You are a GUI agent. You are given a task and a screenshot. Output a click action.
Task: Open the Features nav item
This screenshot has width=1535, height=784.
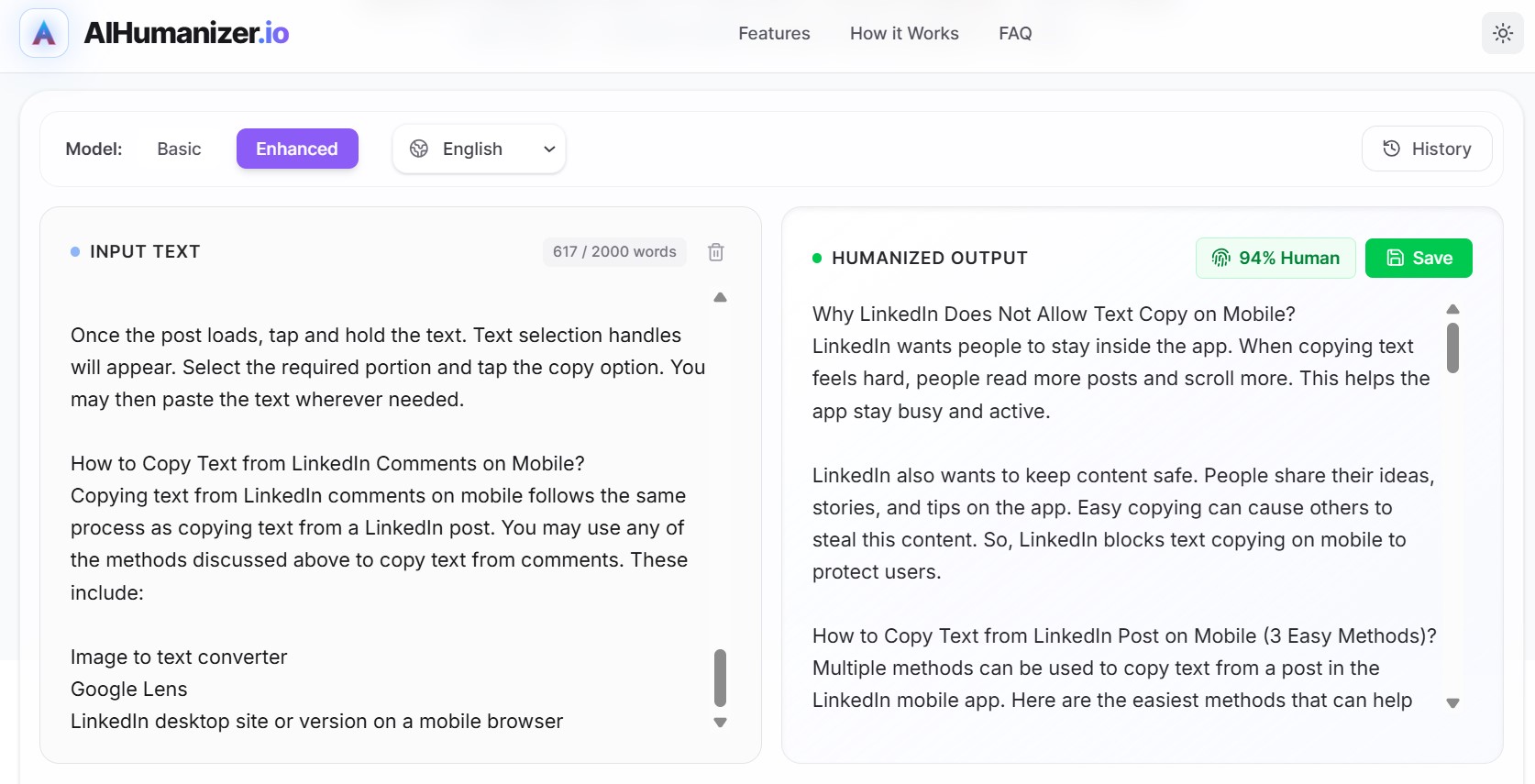click(774, 33)
